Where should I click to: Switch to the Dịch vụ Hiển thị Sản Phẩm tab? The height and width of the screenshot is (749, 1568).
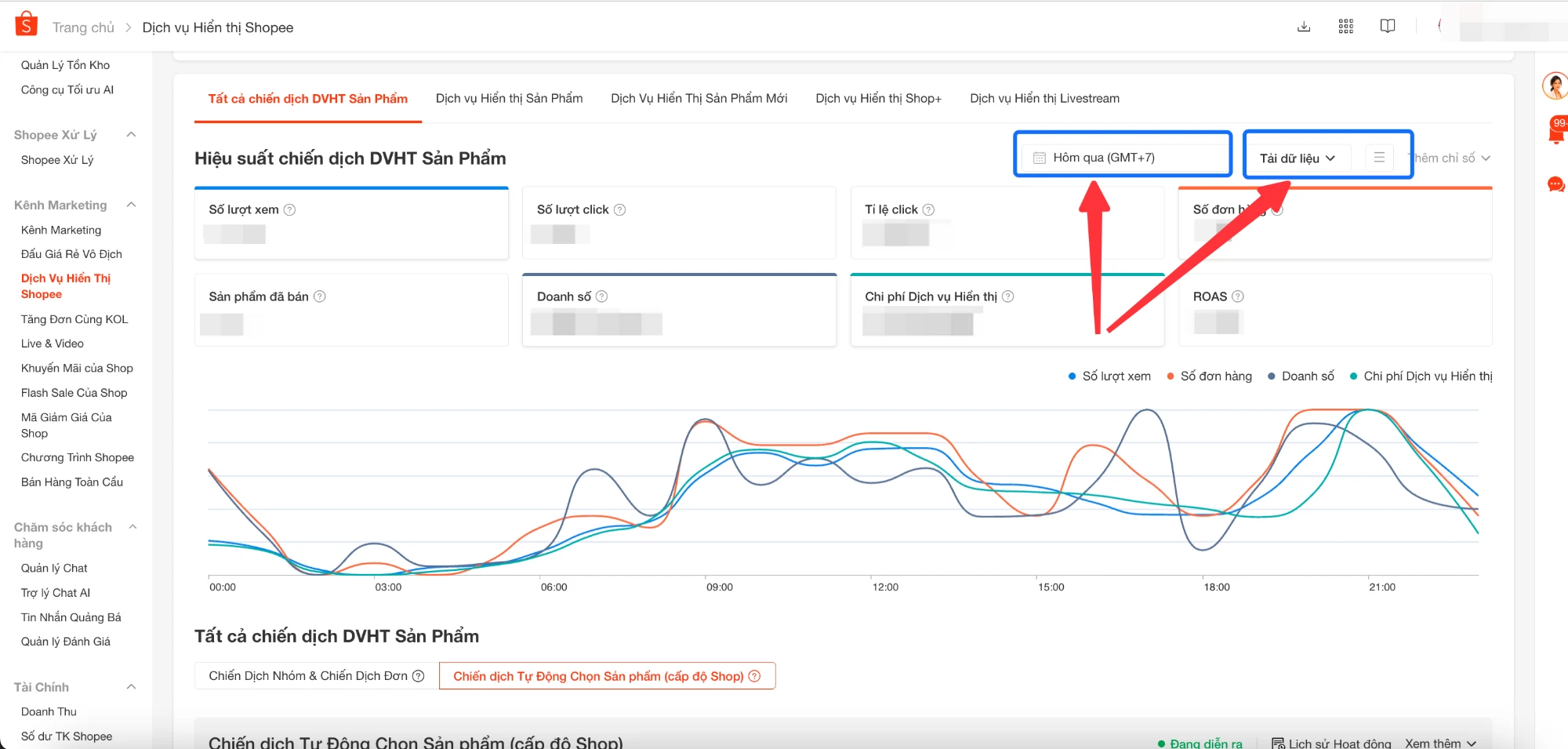pyautogui.click(x=510, y=98)
